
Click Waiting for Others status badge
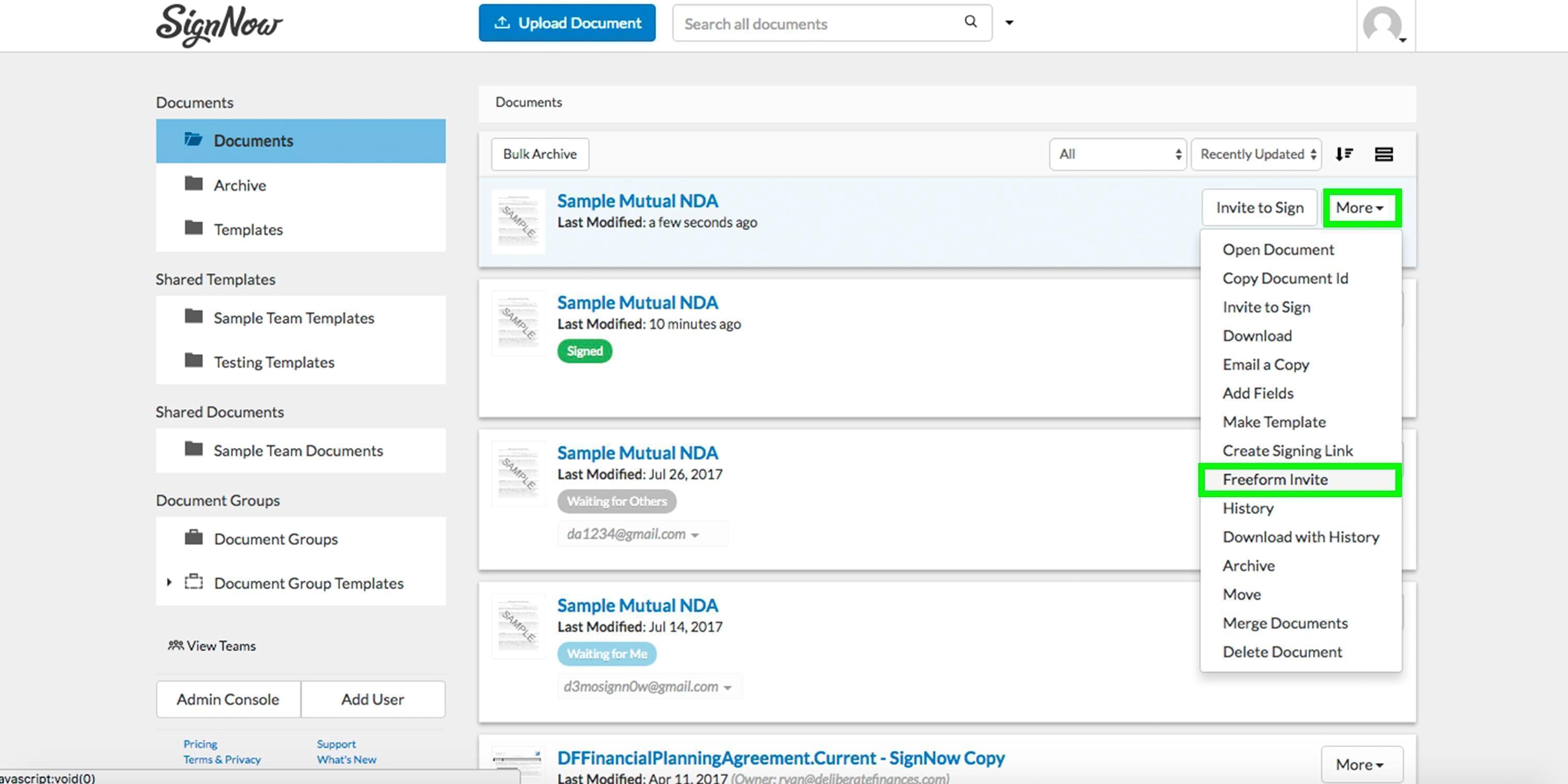pyautogui.click(x=617, y=502)
